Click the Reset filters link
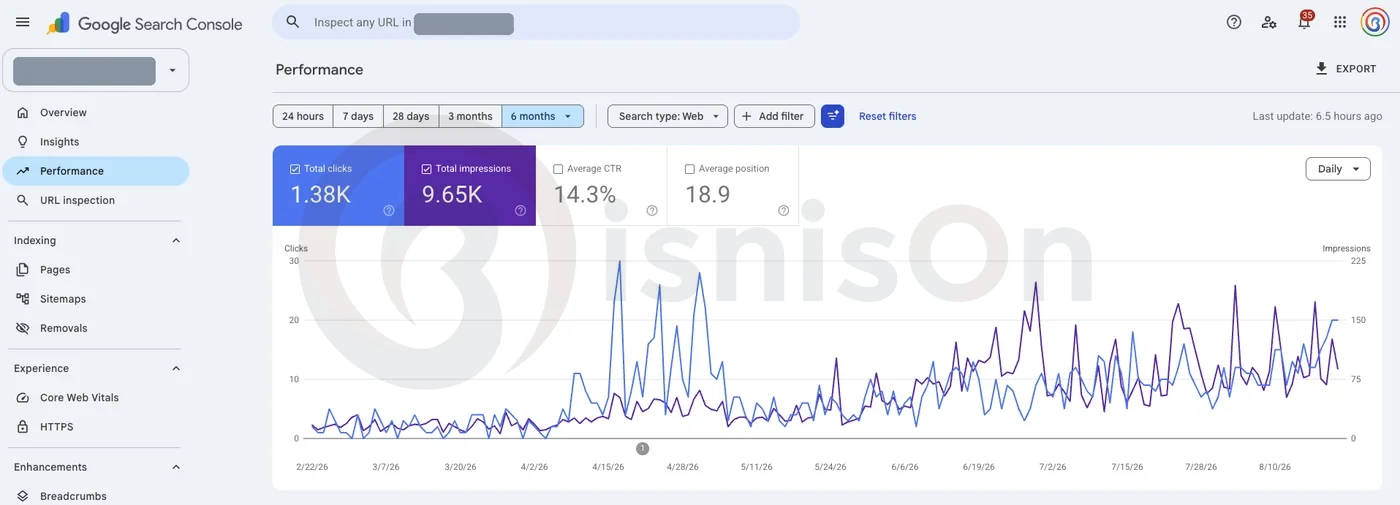The image size is (1400, 505). point(888,116)
